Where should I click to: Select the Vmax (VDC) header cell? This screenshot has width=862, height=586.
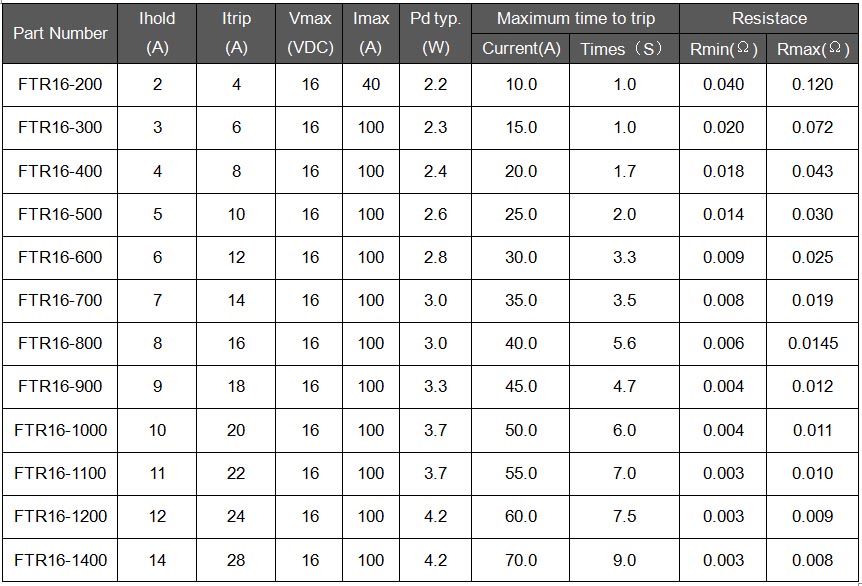pos(310,33)
